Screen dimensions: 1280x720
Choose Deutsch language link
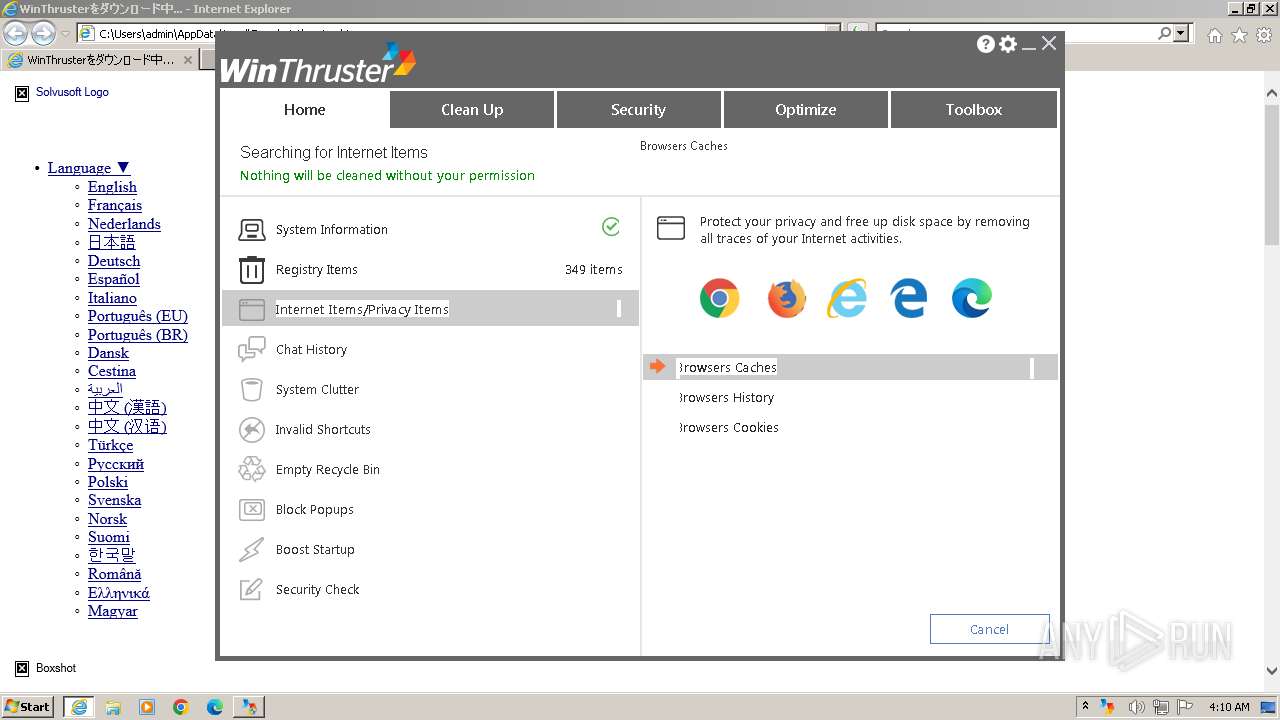(114, 261)
